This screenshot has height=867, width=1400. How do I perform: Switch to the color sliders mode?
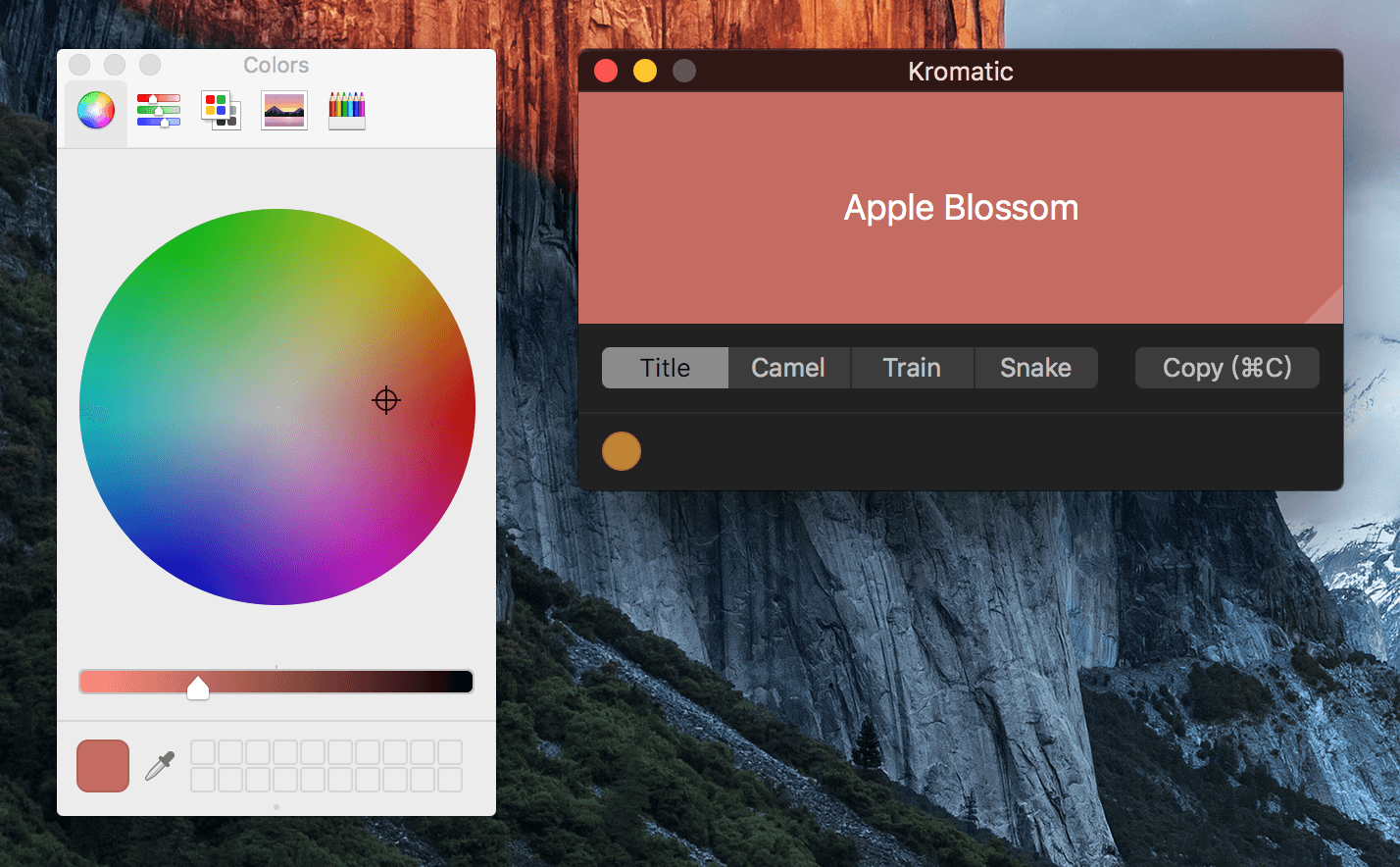coord(159,110)
